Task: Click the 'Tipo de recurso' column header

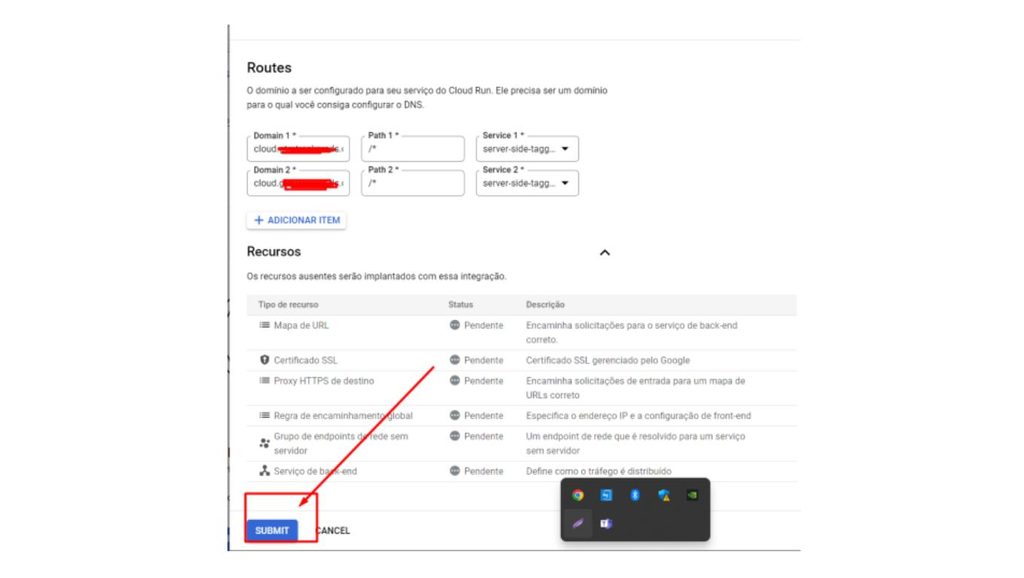Action: [288, 304]
